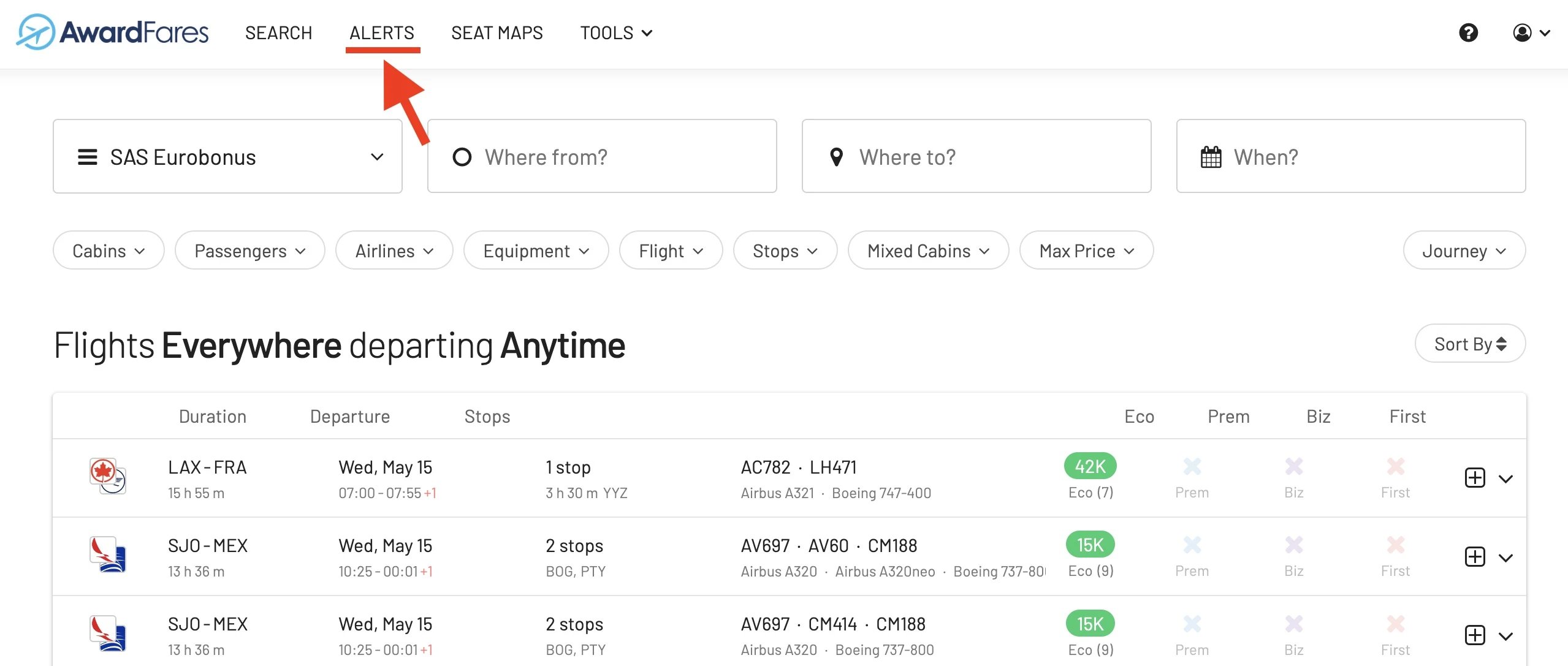Image resolution: width=1568 pixels, height=666 pixels.
Task: Click the AC782 · LH471 flight numbers
Action: [x=798, y=467]
